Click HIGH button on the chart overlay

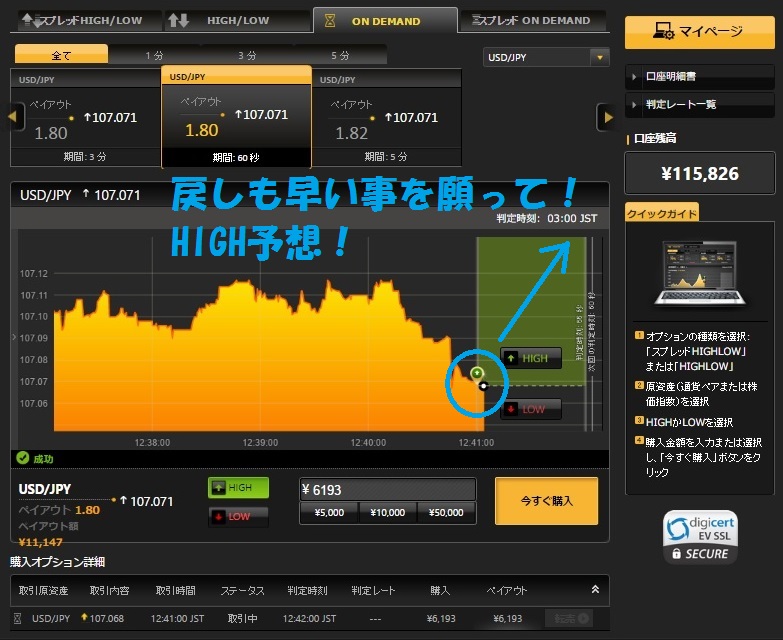pos(530,358)
